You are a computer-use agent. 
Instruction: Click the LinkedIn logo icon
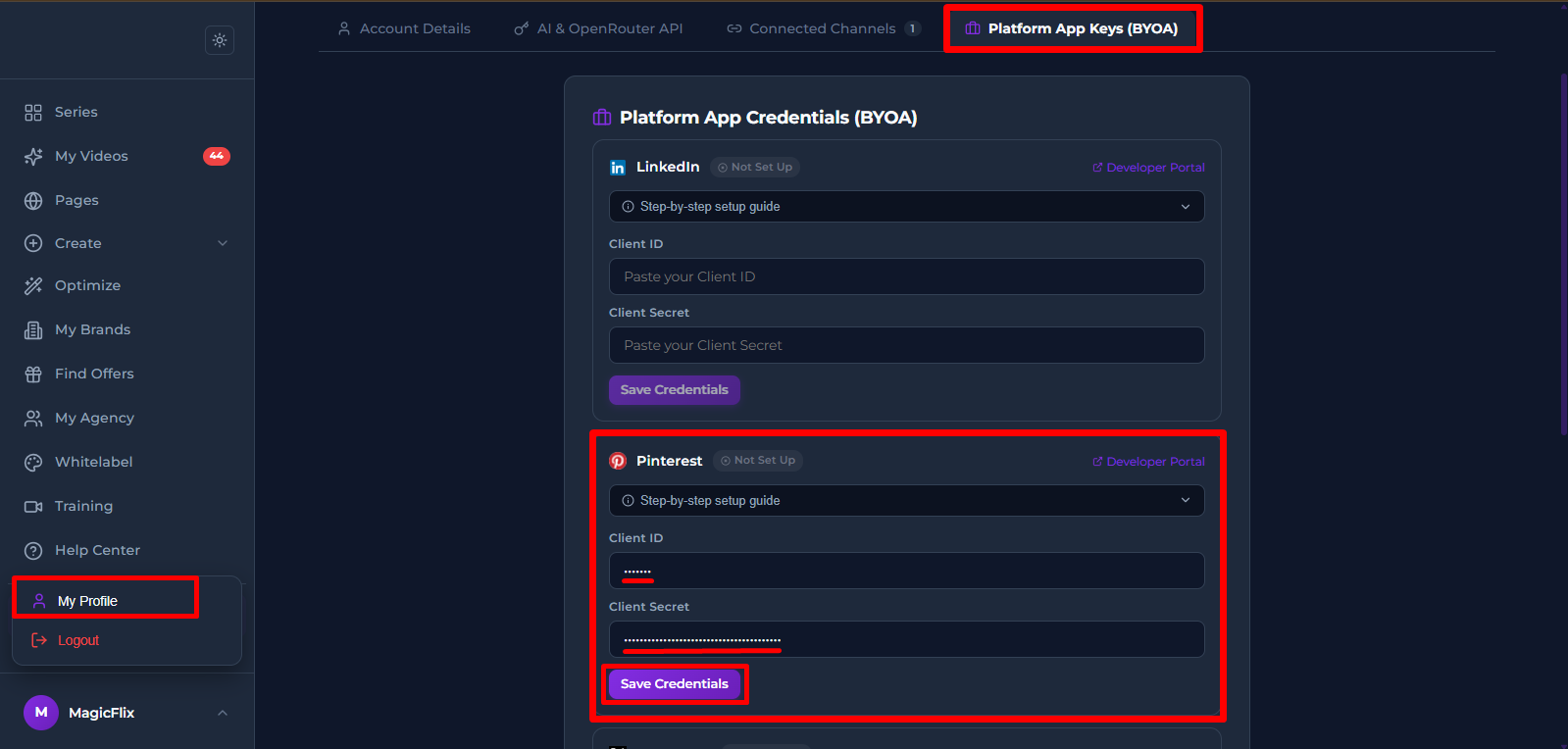point(618,168)
